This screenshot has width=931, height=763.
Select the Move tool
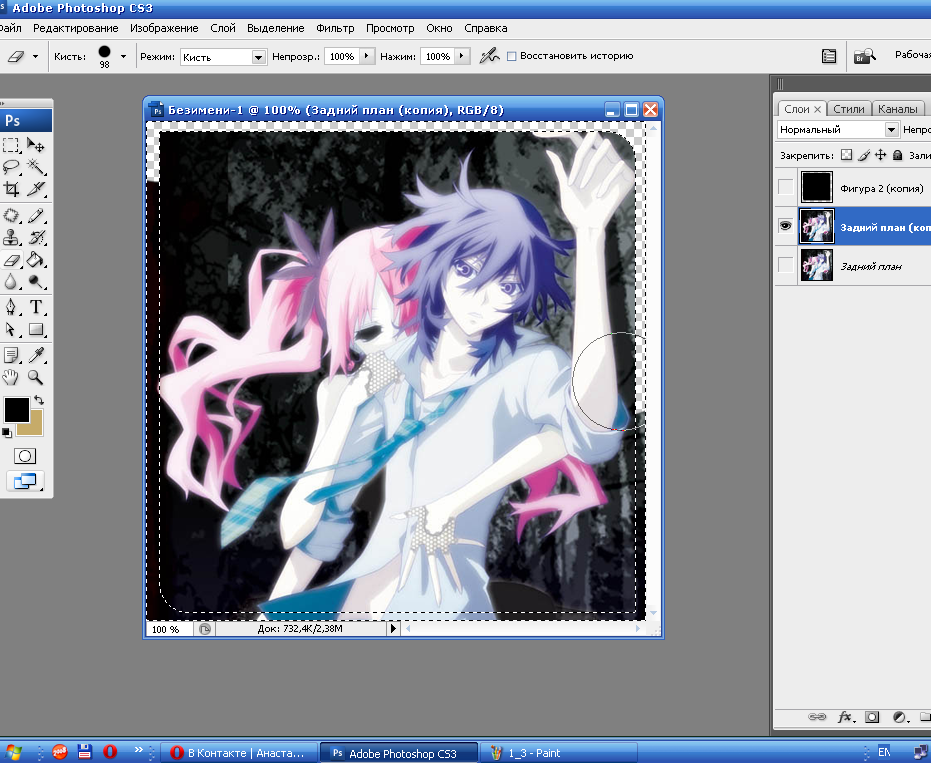(36, 145)
